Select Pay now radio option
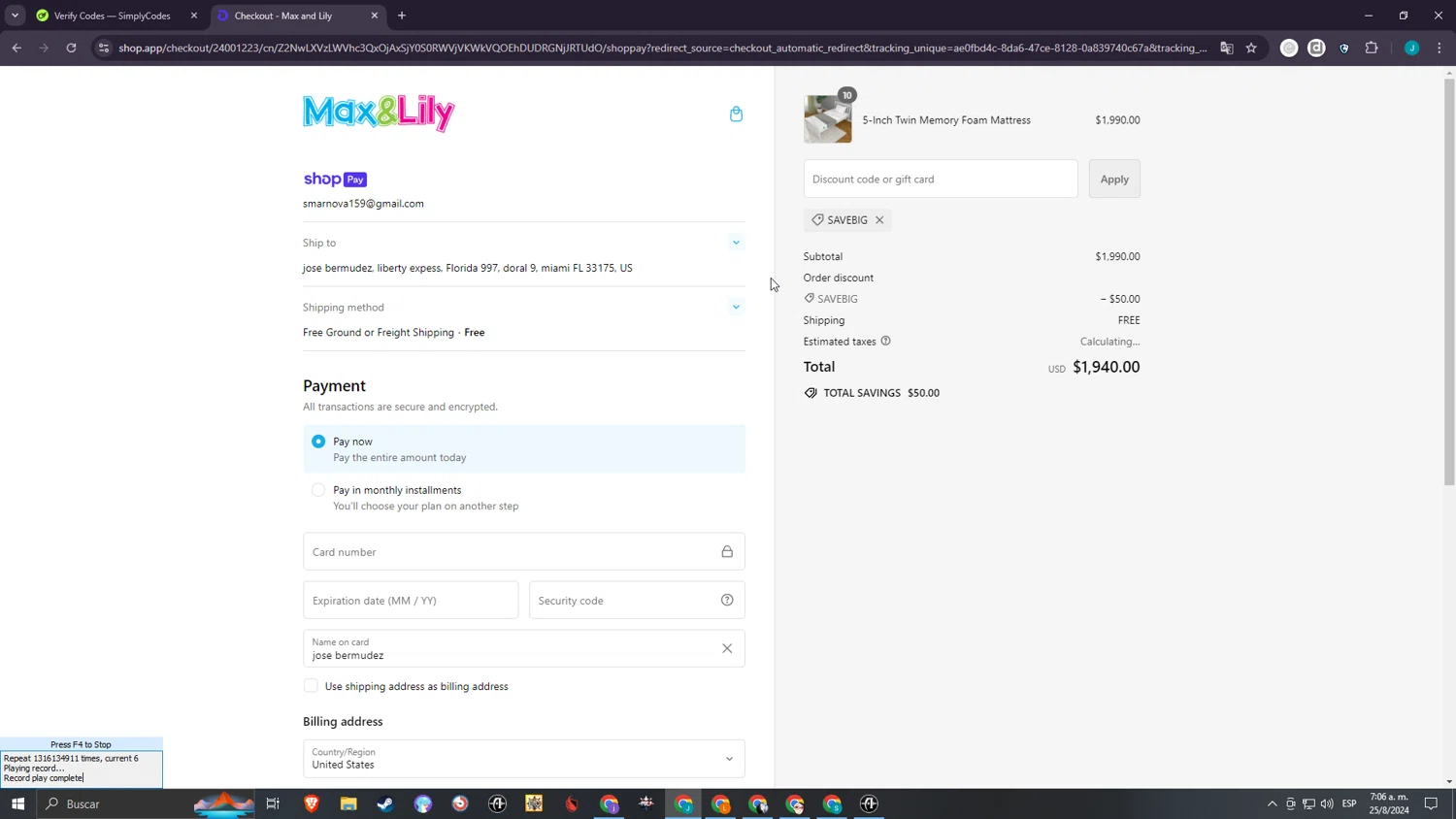Screen dimensions: 1456x819 pyautogui.click(x=318, y=442)
